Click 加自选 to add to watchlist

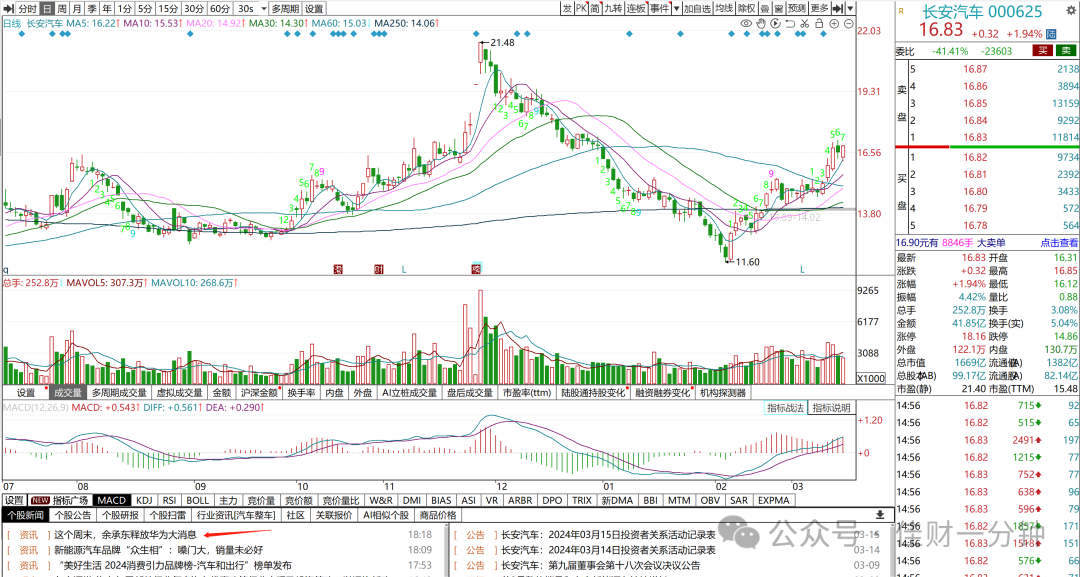(697, 8)
